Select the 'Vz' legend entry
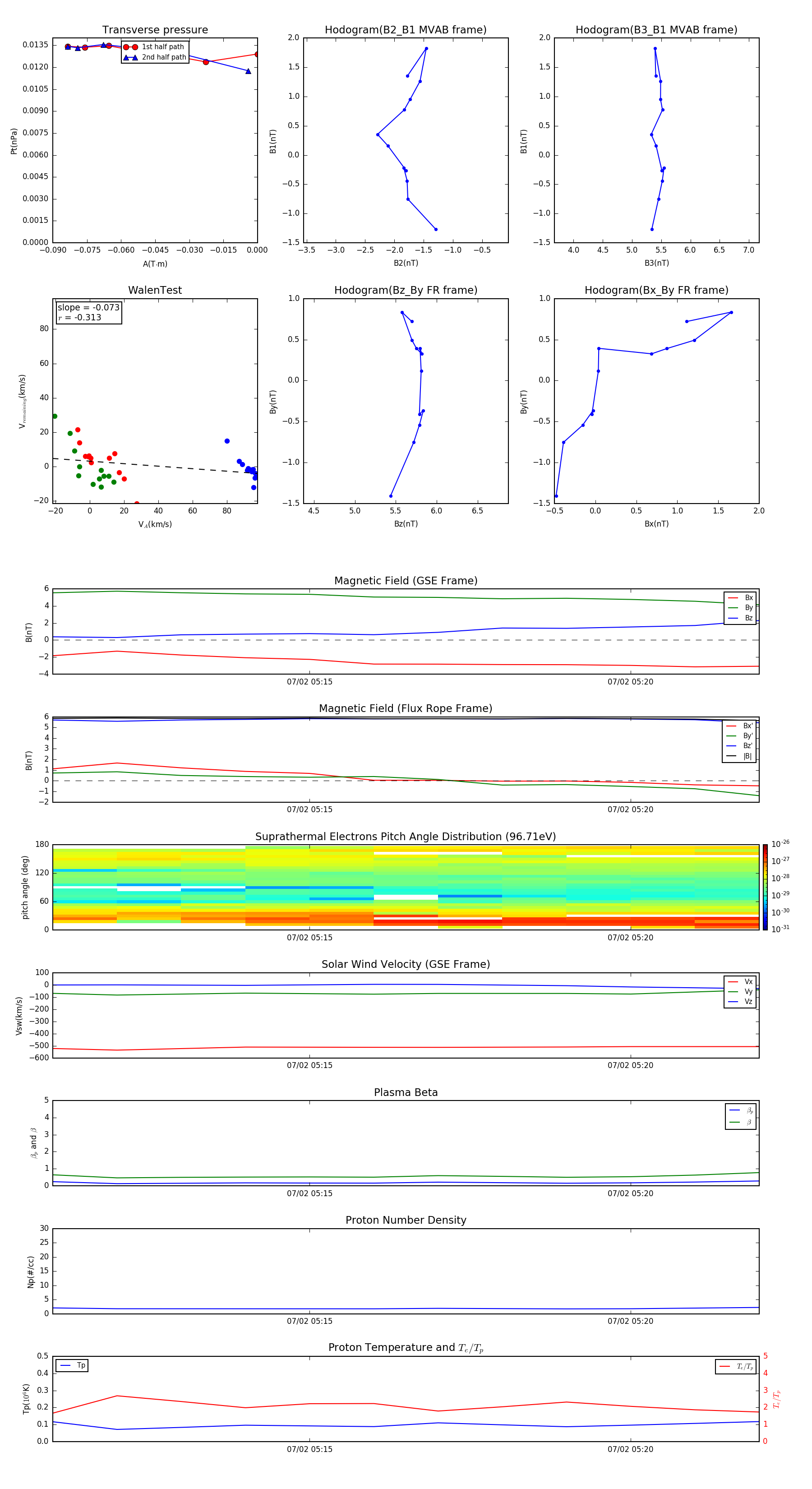812x1489 pixels. (740, 1002)
